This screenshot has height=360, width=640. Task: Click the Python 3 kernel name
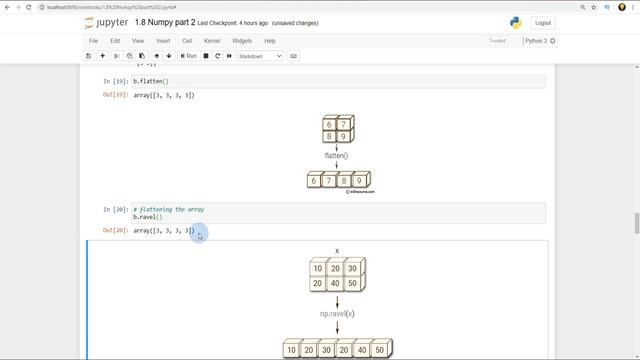(536, 41)
